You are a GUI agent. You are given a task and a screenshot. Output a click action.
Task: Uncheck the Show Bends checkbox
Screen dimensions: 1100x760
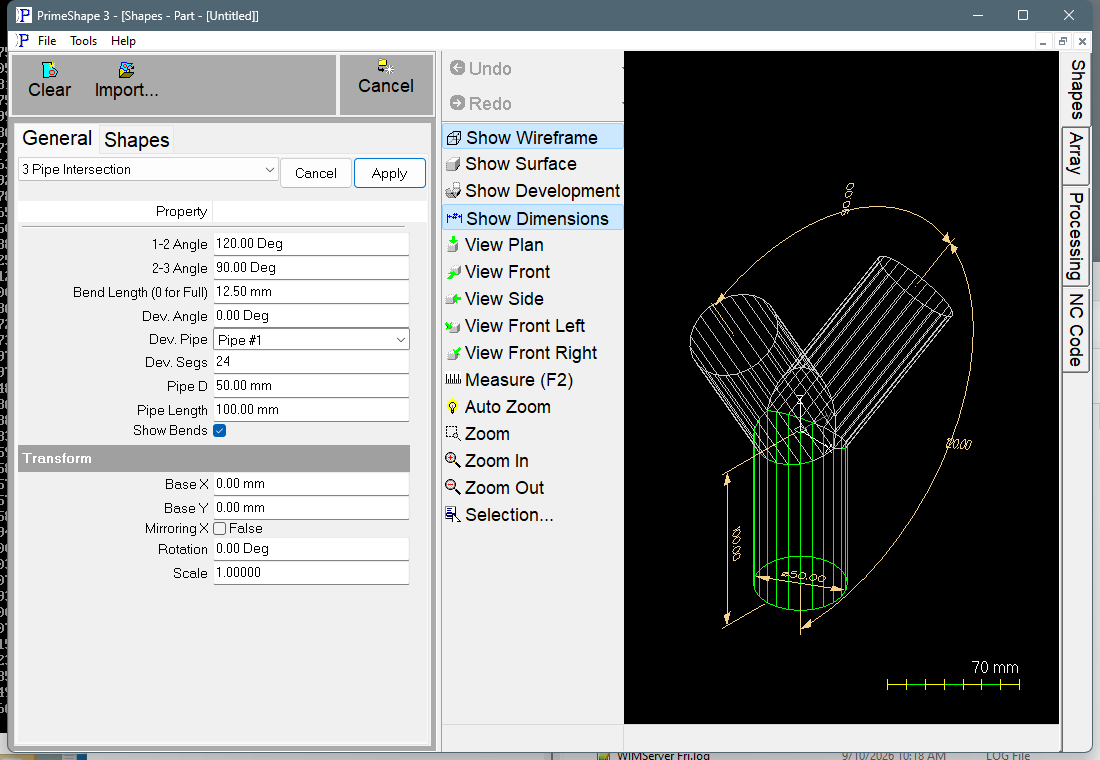point(220,430)
